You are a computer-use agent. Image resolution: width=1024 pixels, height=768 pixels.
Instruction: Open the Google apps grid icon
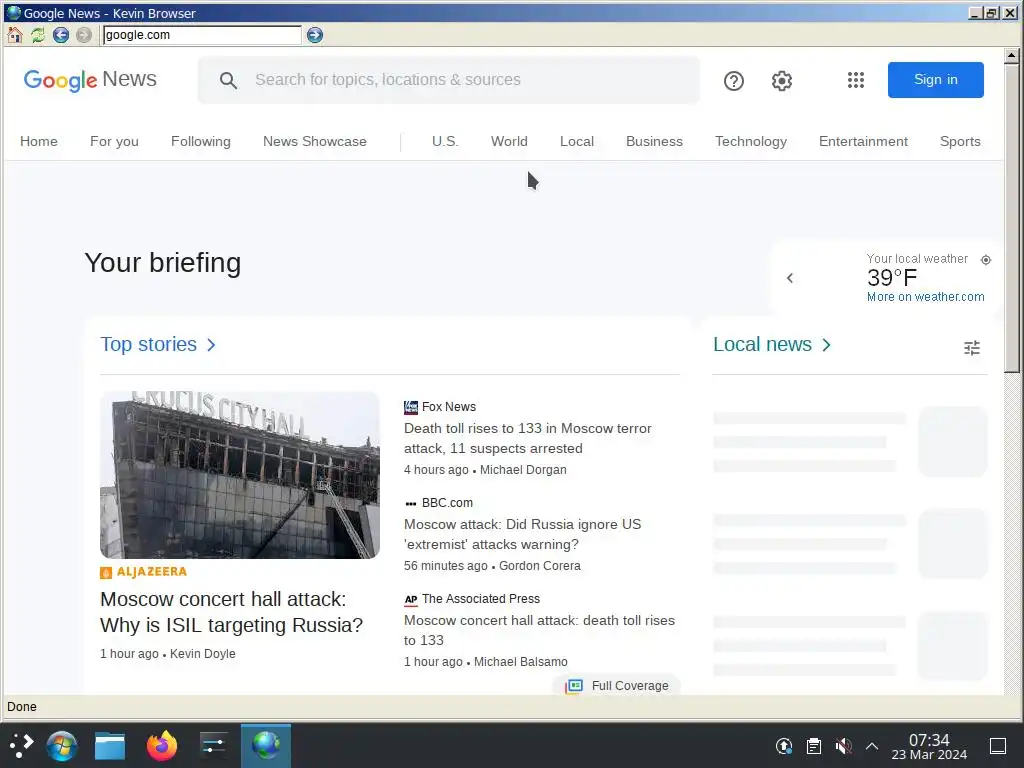(x=856, y=80)
